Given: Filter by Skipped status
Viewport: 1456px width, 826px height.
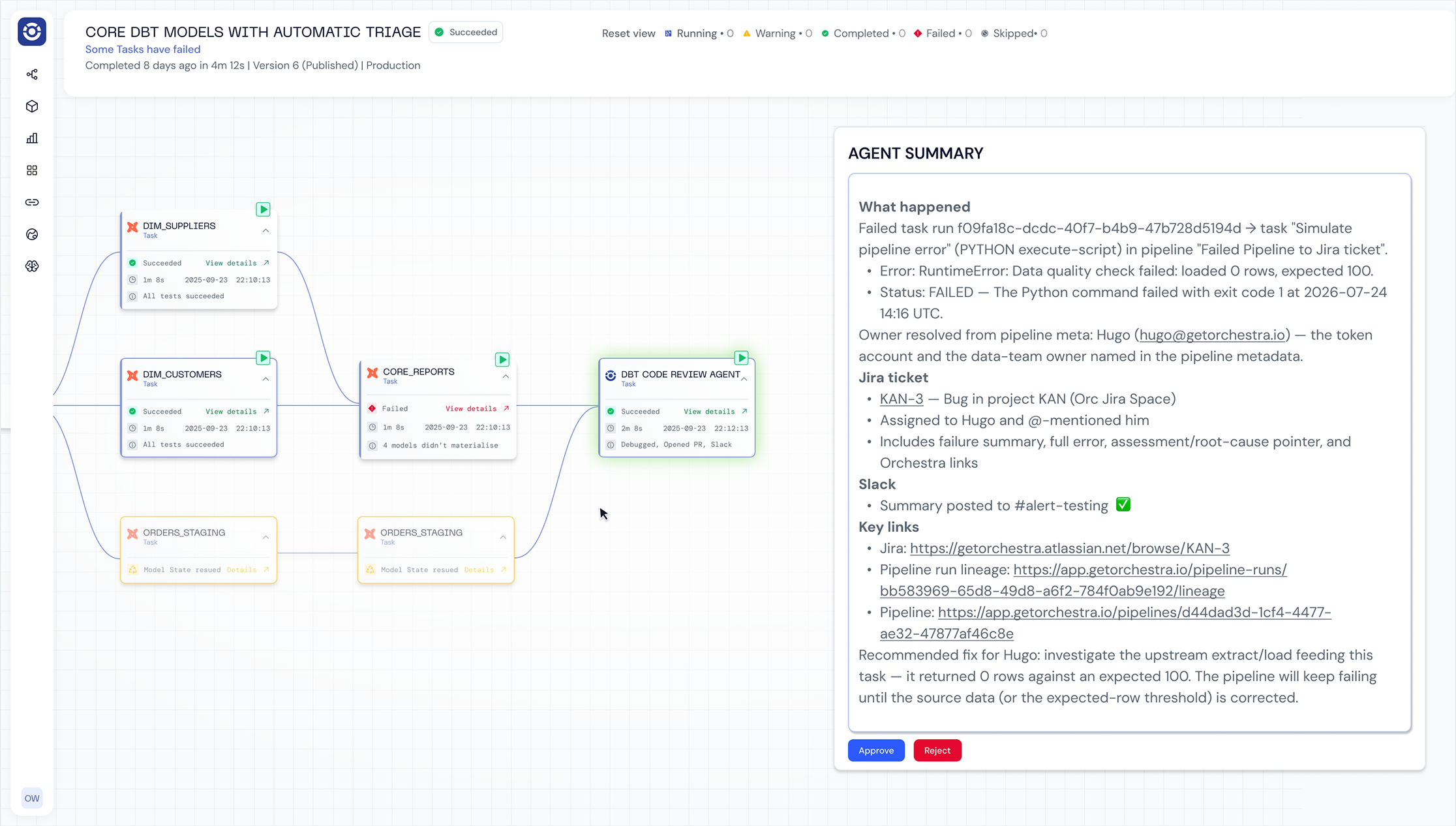Looking at the screenshot, I should coord(1014,33).
